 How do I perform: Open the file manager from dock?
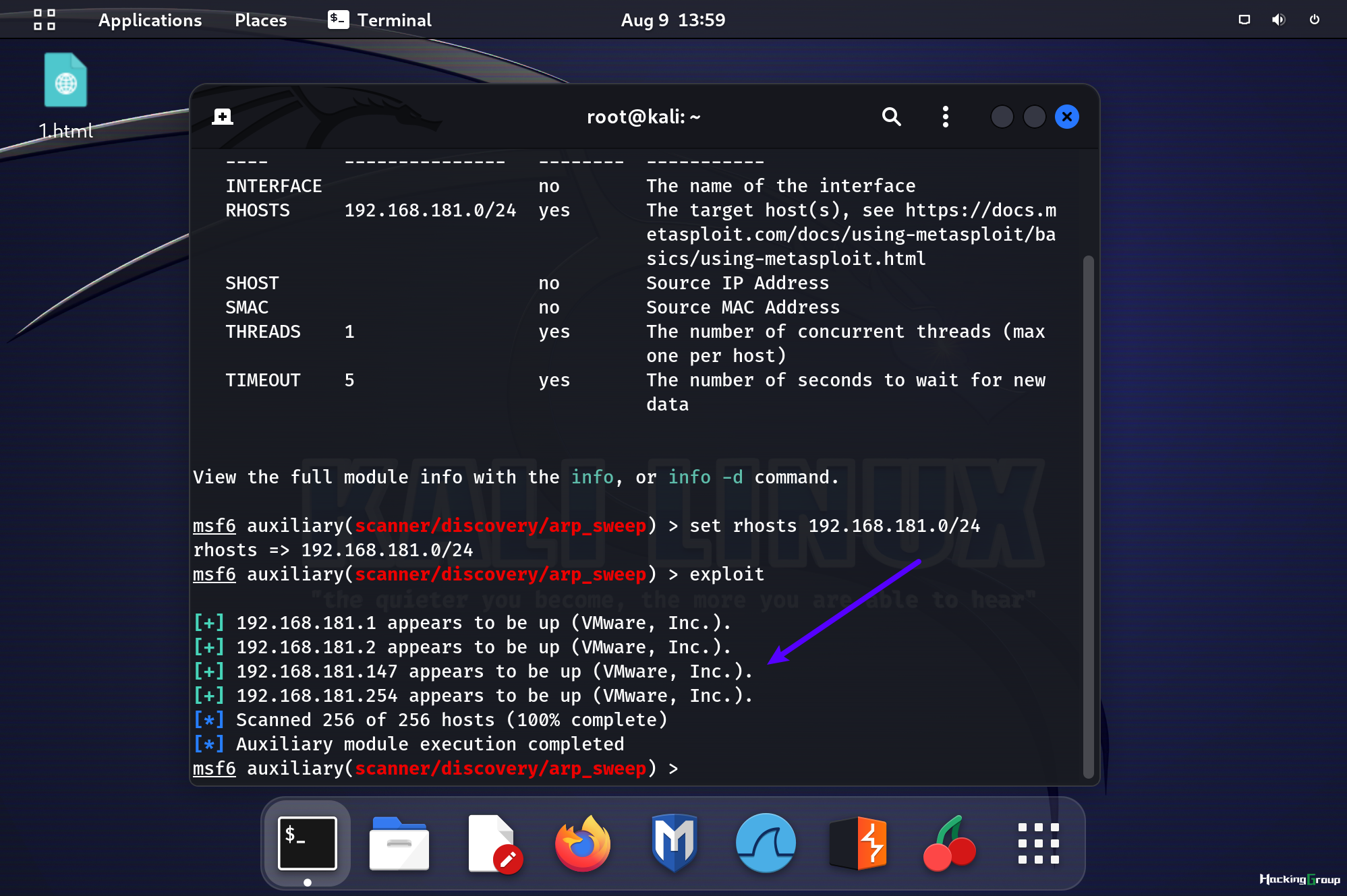click(399, 843)
